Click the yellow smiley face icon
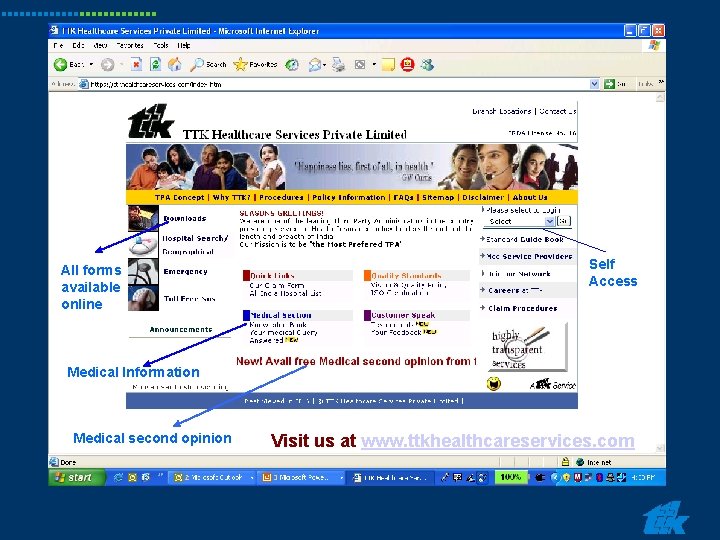Viewport: 720px width, 540px height. point(494,383)
